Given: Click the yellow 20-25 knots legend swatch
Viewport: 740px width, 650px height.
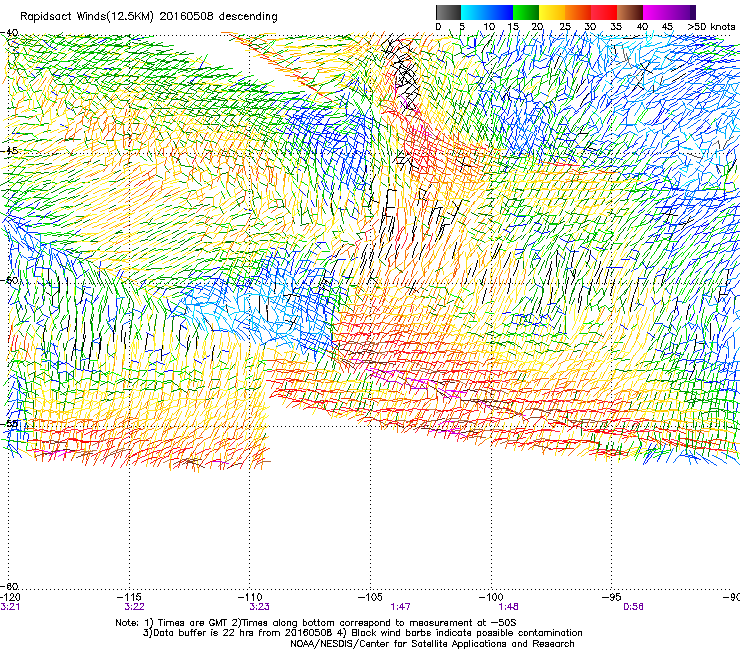Looking at the screenshot, I should [x=552, y=12].
